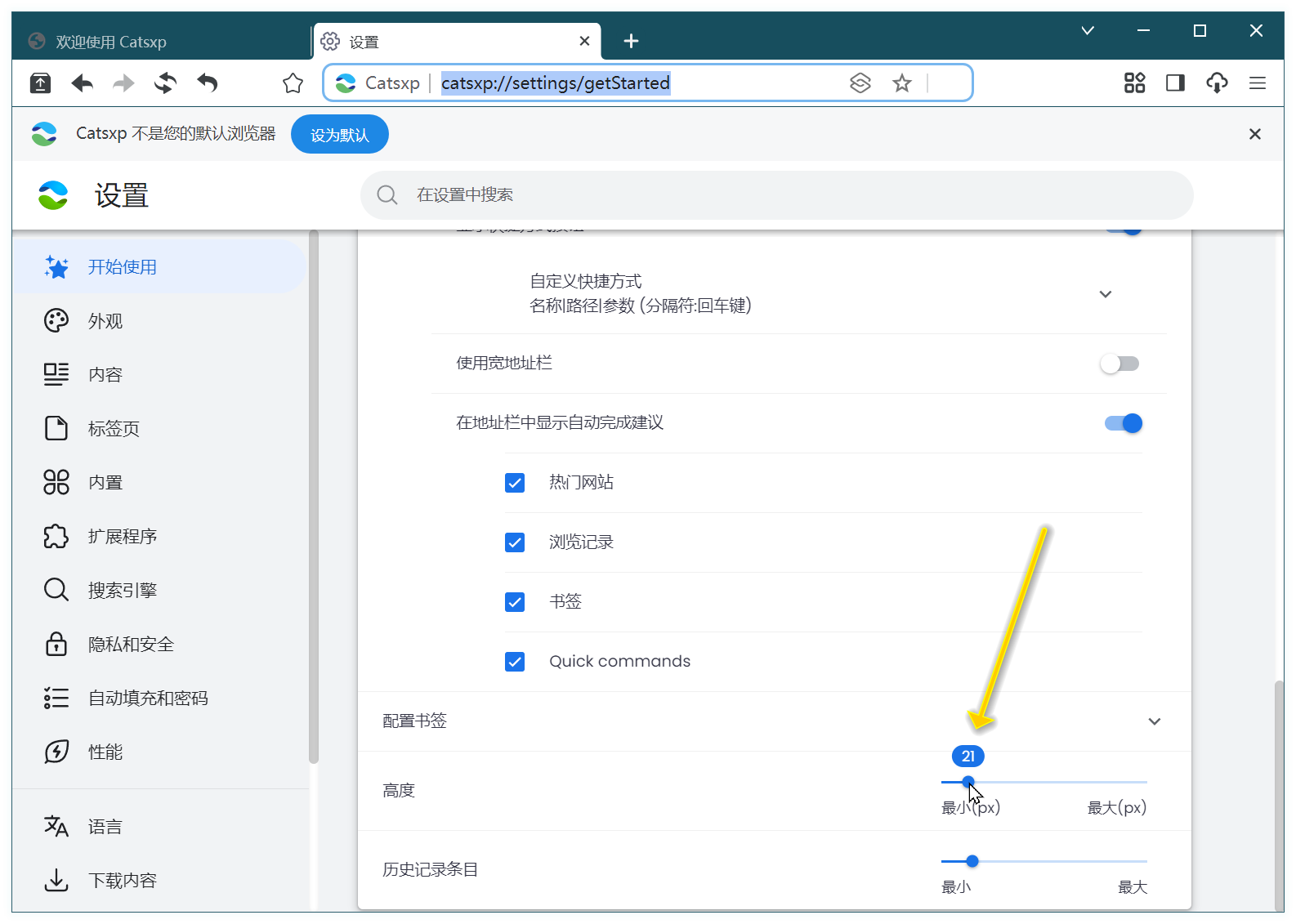Screen dimensions: 1296x924
Task: Click the 高度 slider thumb
Action: 968,782
